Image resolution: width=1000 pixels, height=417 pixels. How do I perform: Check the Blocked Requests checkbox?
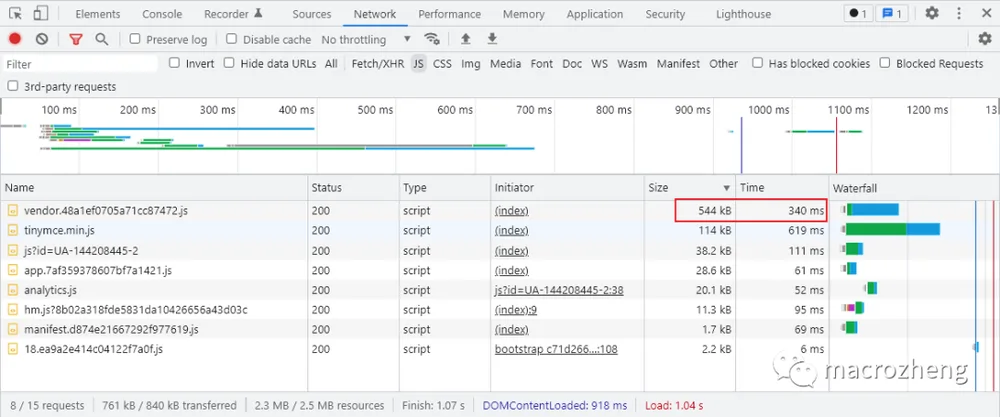[885, 63]
